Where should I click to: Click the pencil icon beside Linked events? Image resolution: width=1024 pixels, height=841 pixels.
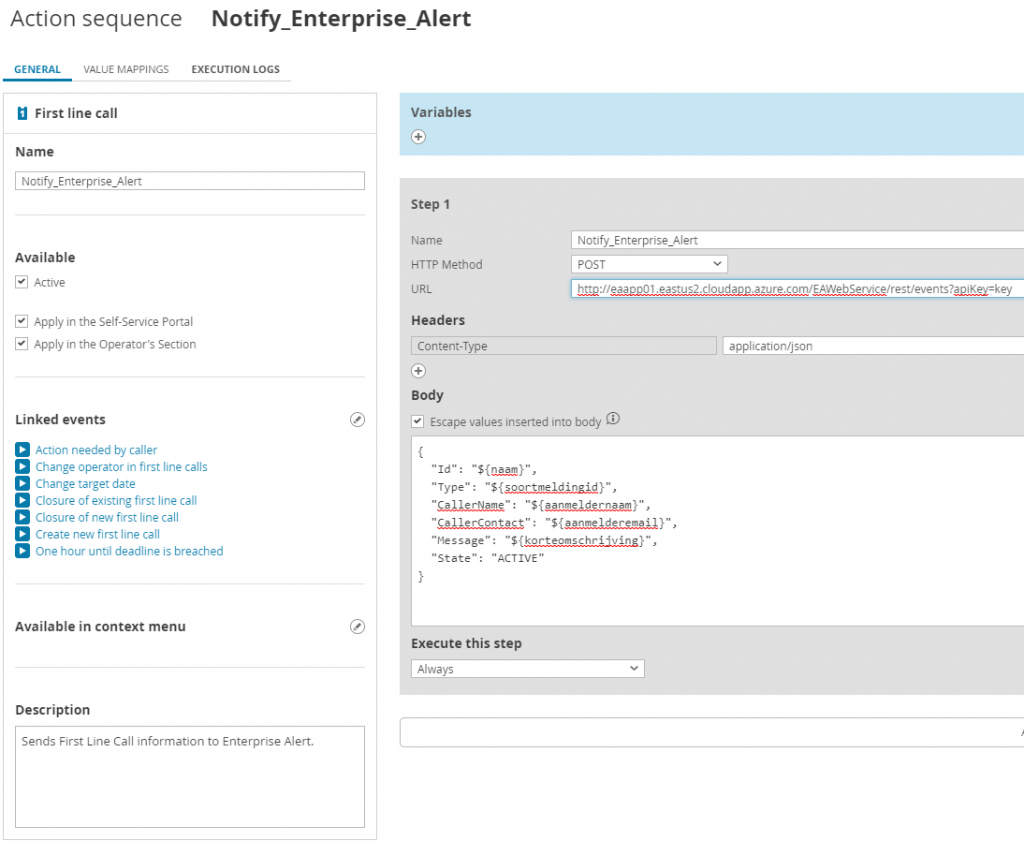coord(357,419)
